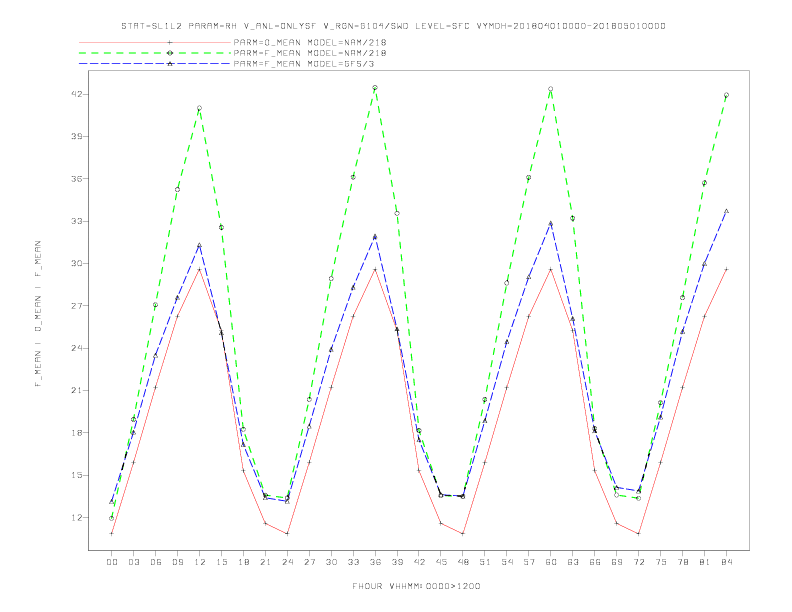Viewport: 792px width, 612px height.
Task: Click forecast hour label 69 on x-axis
Action: tap(617, 562)
